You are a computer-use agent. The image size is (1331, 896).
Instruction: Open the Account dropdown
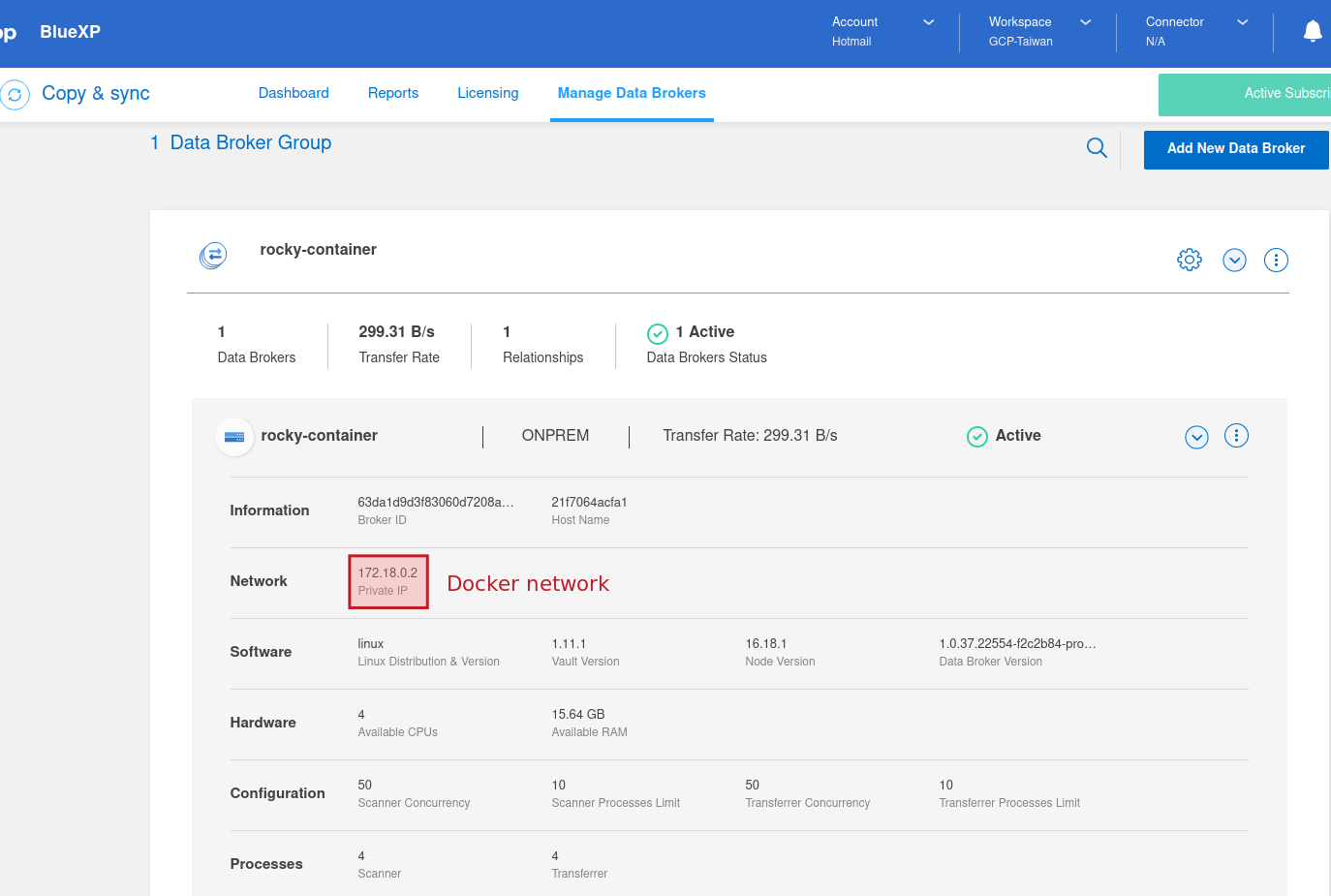[882, 31]
